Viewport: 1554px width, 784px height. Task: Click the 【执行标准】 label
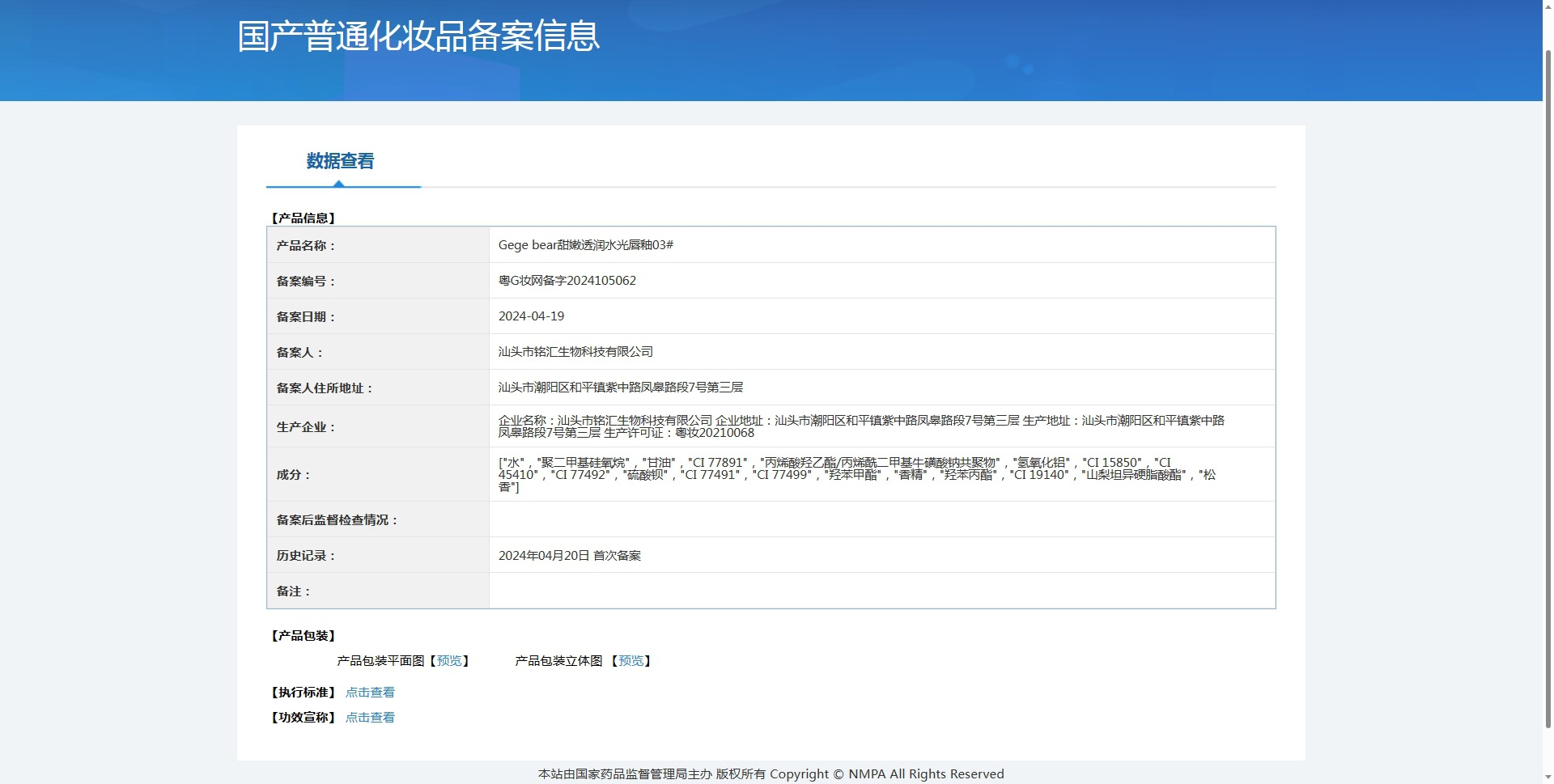[304, 693]
